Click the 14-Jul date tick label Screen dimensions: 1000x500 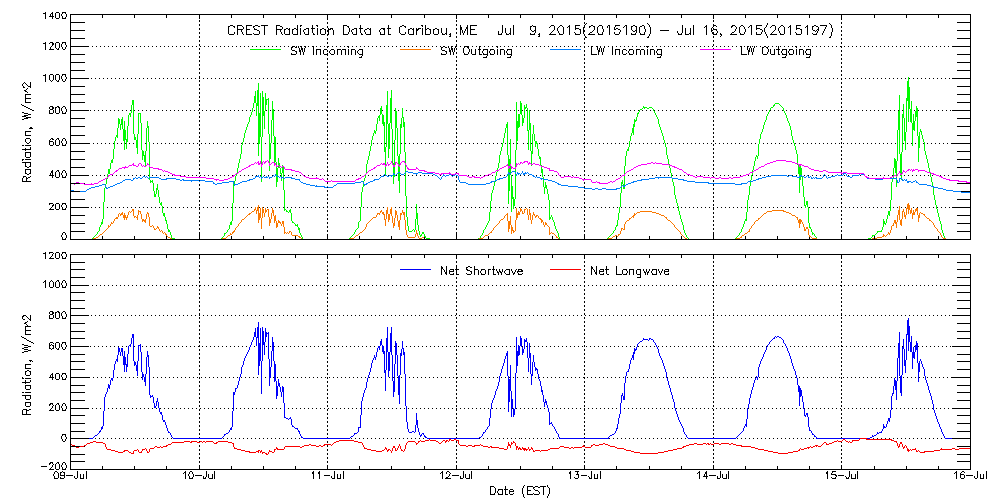point(713,476)
